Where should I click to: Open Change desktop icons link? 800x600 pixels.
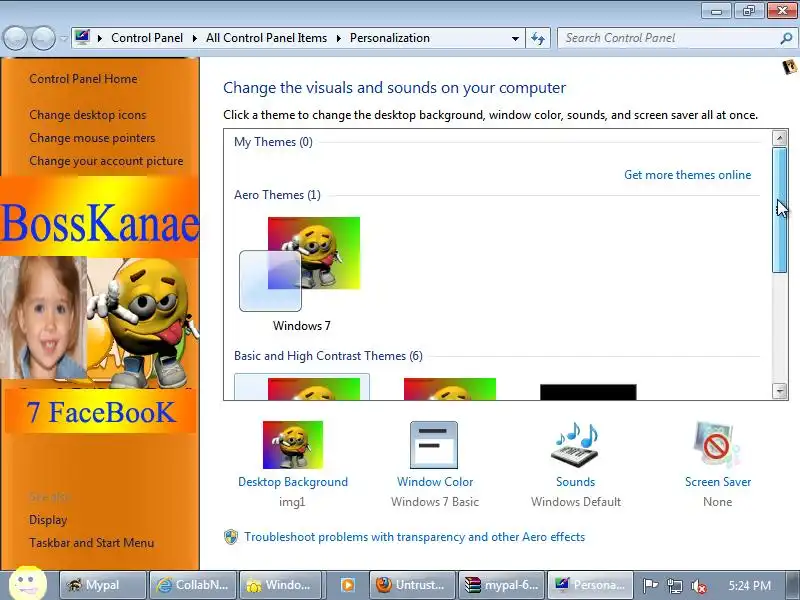(x=88, y=115)
